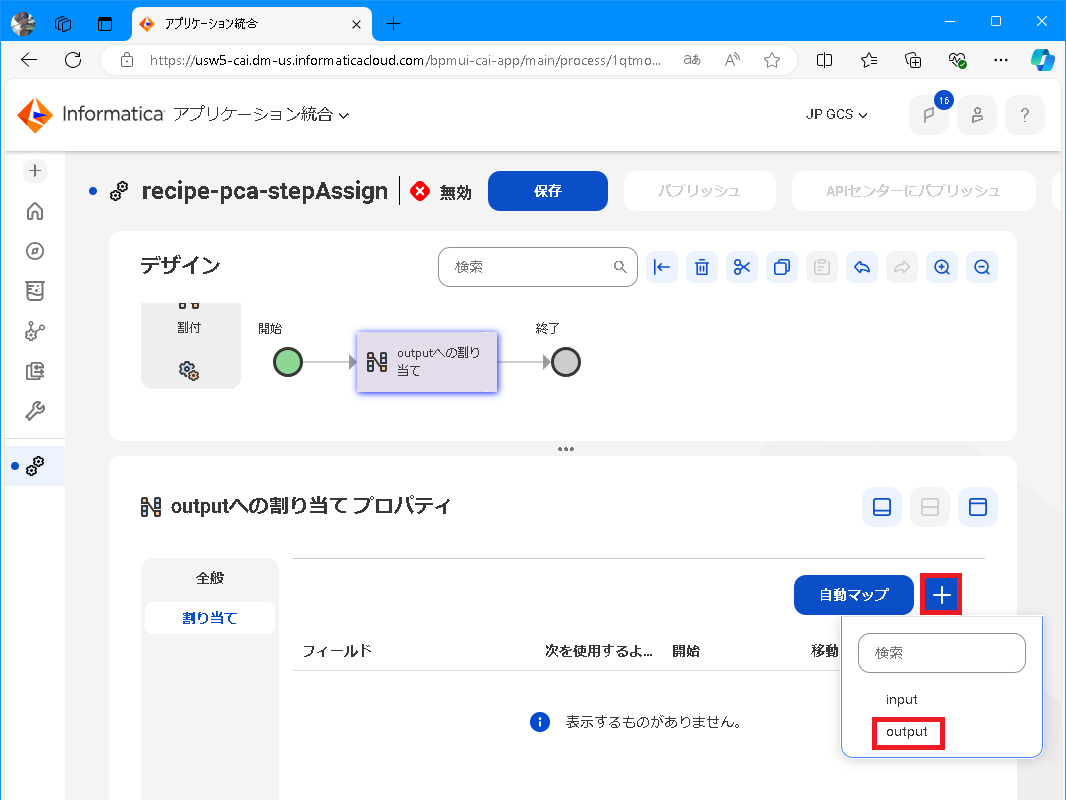Click the blue plus add field button

pyautogui.click(x=942, y=595)
